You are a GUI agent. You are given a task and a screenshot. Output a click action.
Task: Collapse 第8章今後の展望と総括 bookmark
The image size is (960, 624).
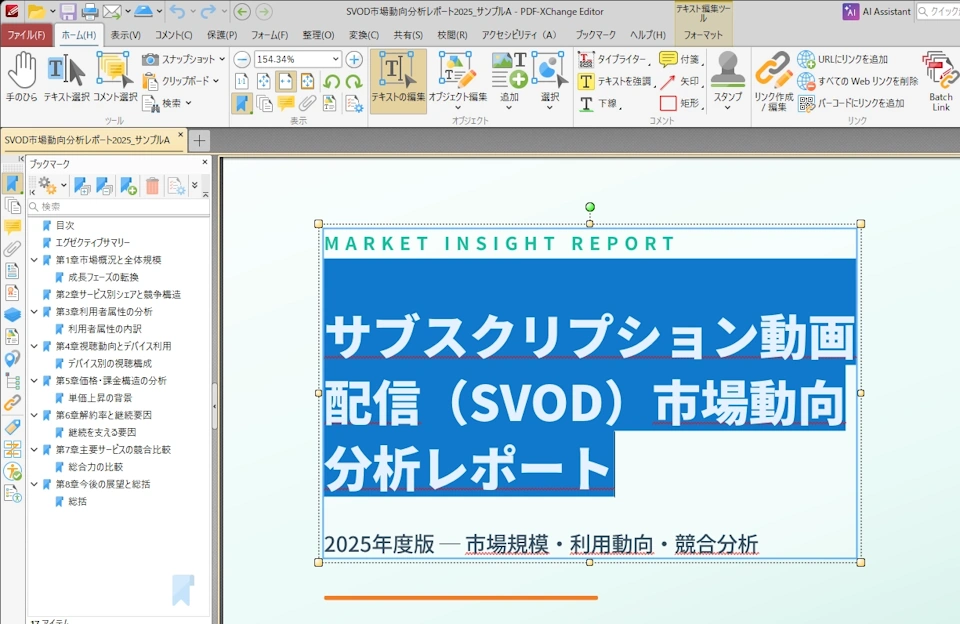pyautogui.click(x=34, y=484)
